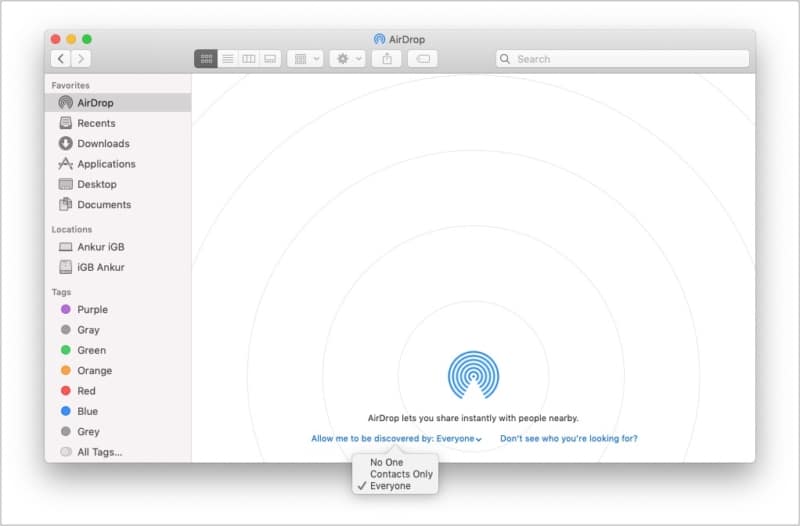Open Applications folder in the sidebar
The width and height of the screenshot is (800, 526).
(106, 164)
